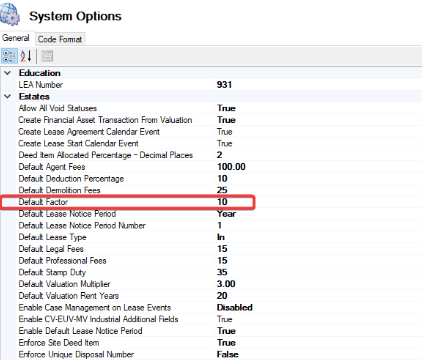This screenshot has height=360, width=422.
Task: Change Default Lease Type In value
Action: (221, 237)
